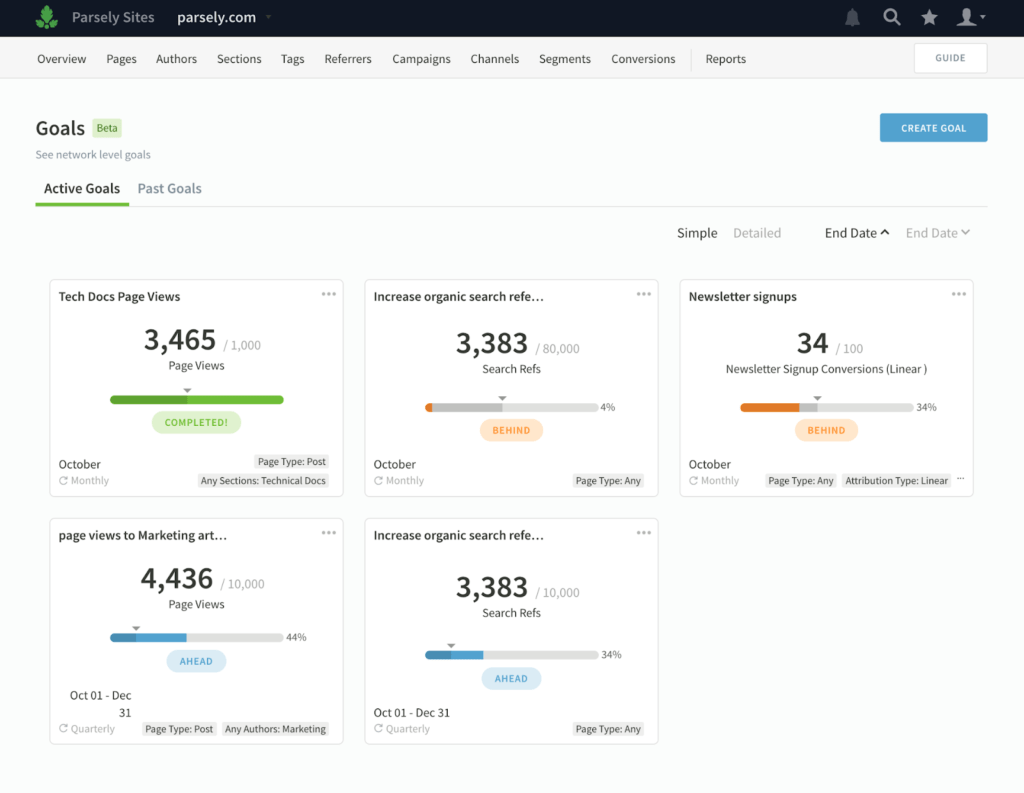Click the Any Sections: Technical Docs tag

click(263, 481)
